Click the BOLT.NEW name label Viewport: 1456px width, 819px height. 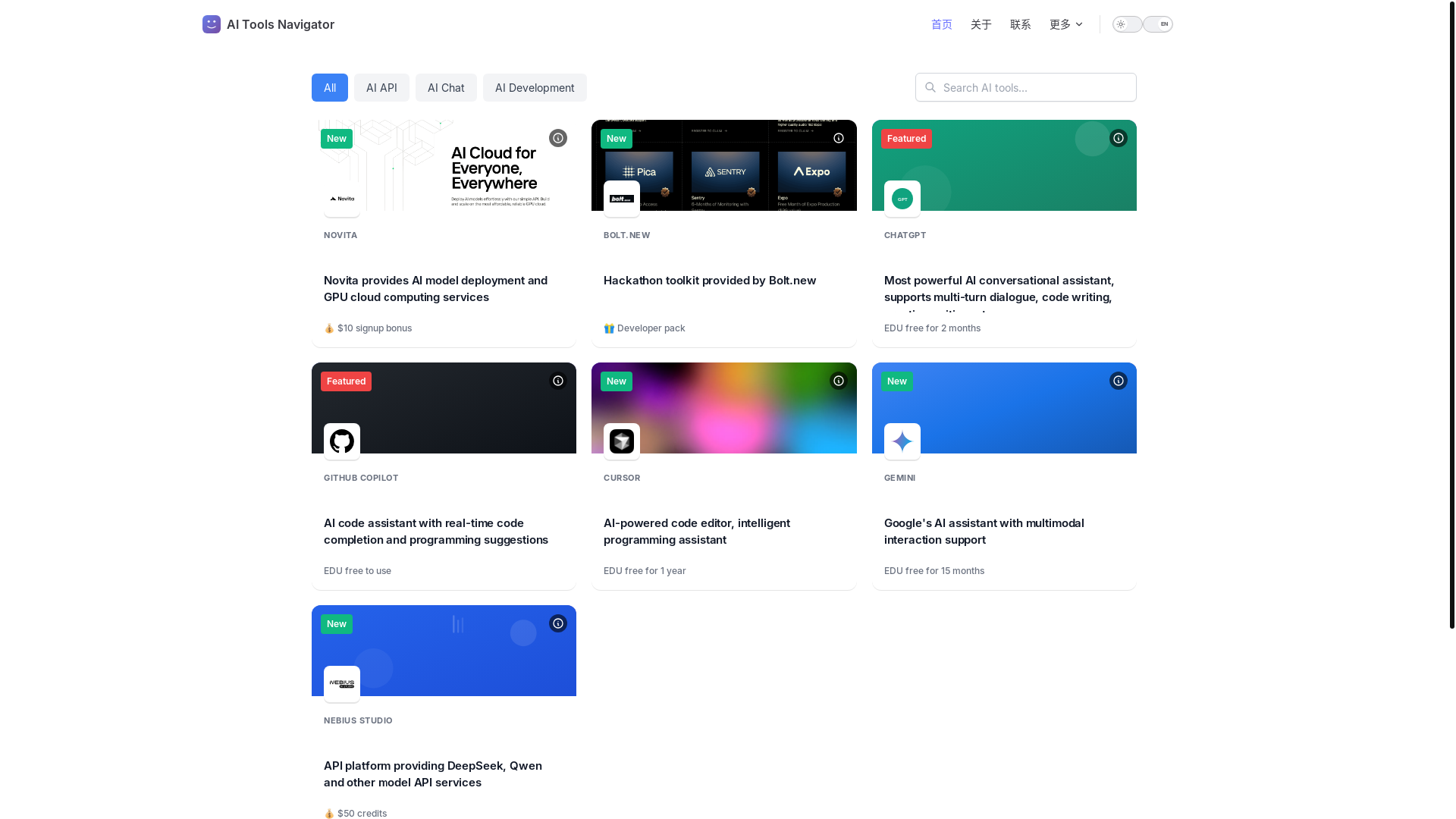tap(627, 235)
